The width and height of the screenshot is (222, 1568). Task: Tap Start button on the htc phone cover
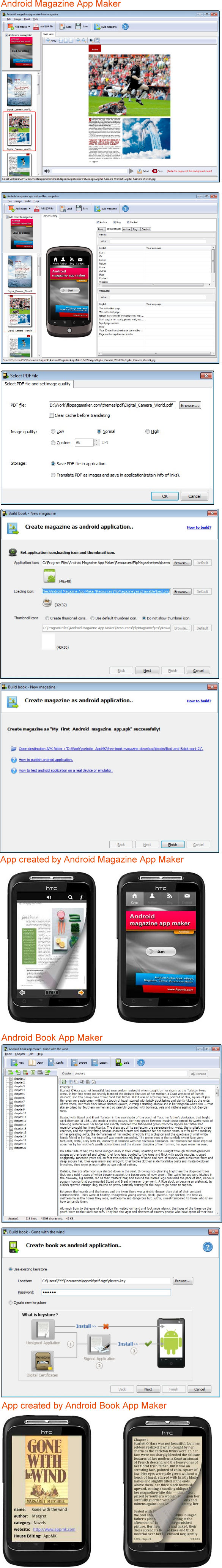tap(161, 951)
